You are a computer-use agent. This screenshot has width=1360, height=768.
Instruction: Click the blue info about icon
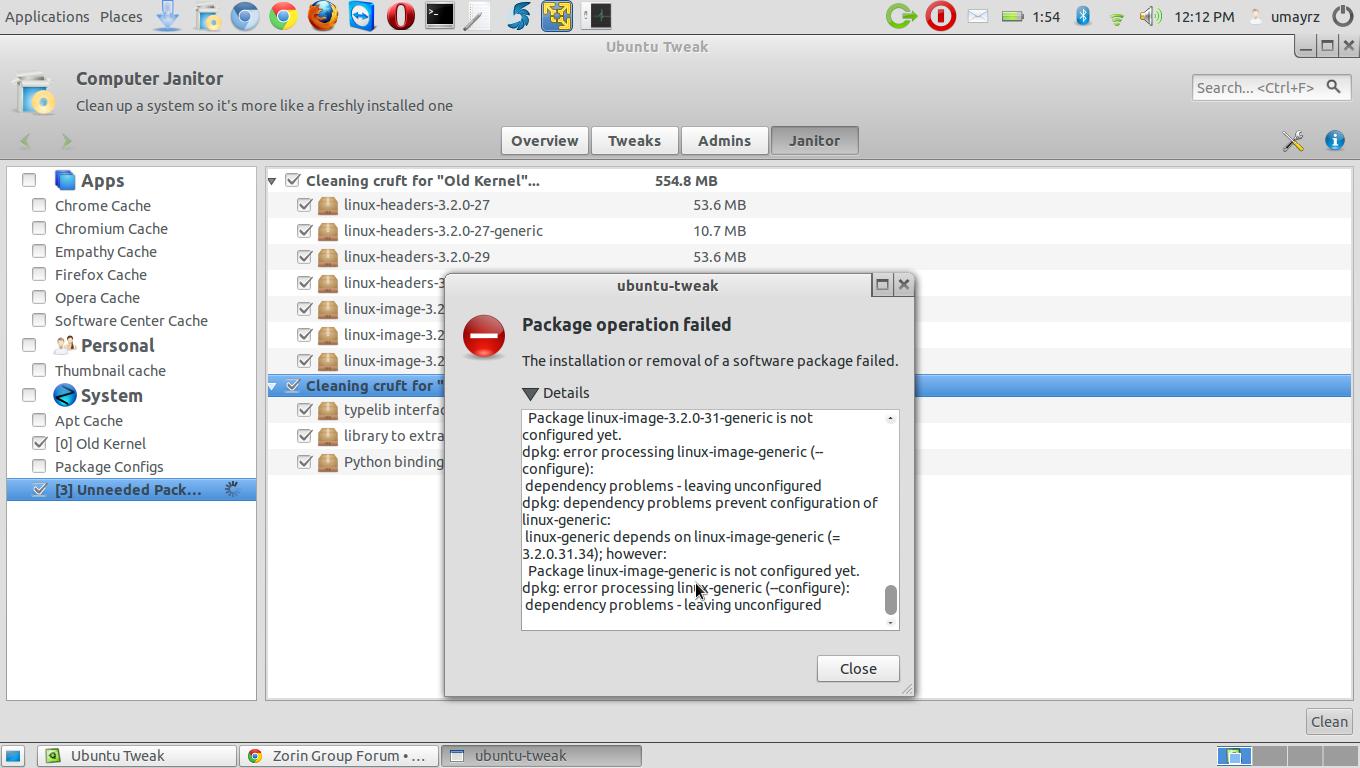click(x=1334, y=141)
